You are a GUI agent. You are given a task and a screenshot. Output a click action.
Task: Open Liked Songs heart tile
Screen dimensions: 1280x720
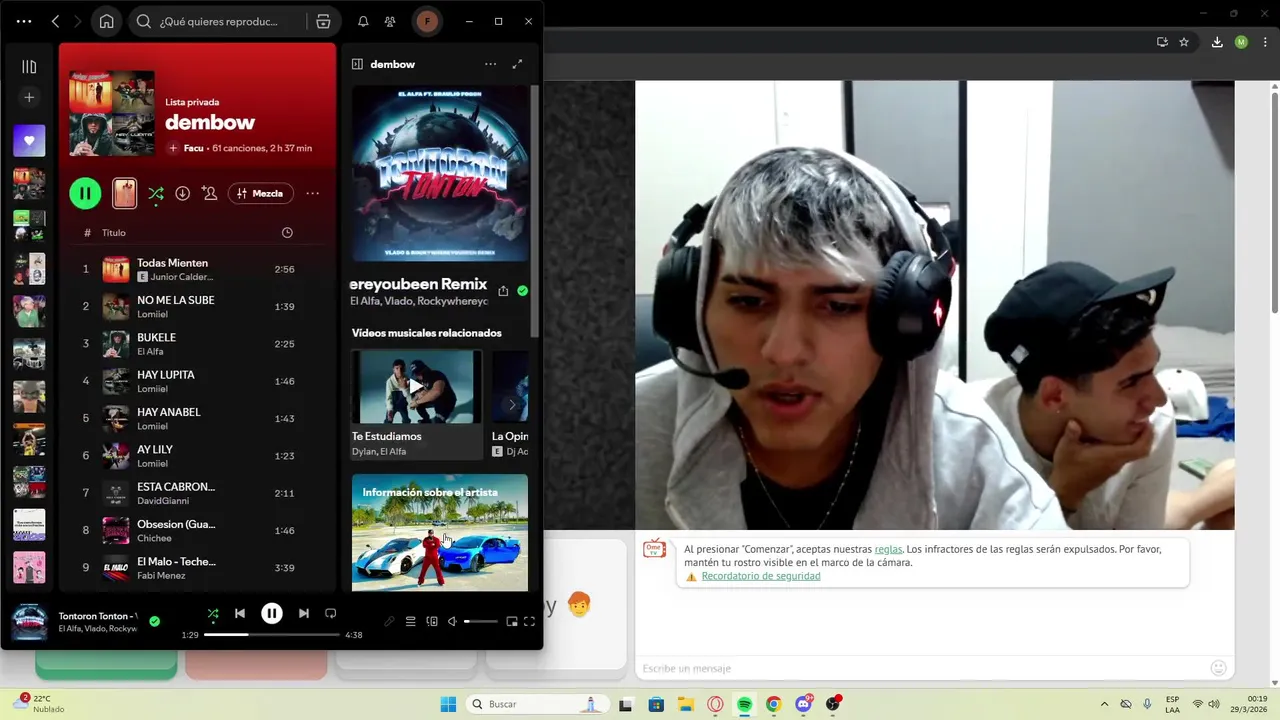click(29, 141)
